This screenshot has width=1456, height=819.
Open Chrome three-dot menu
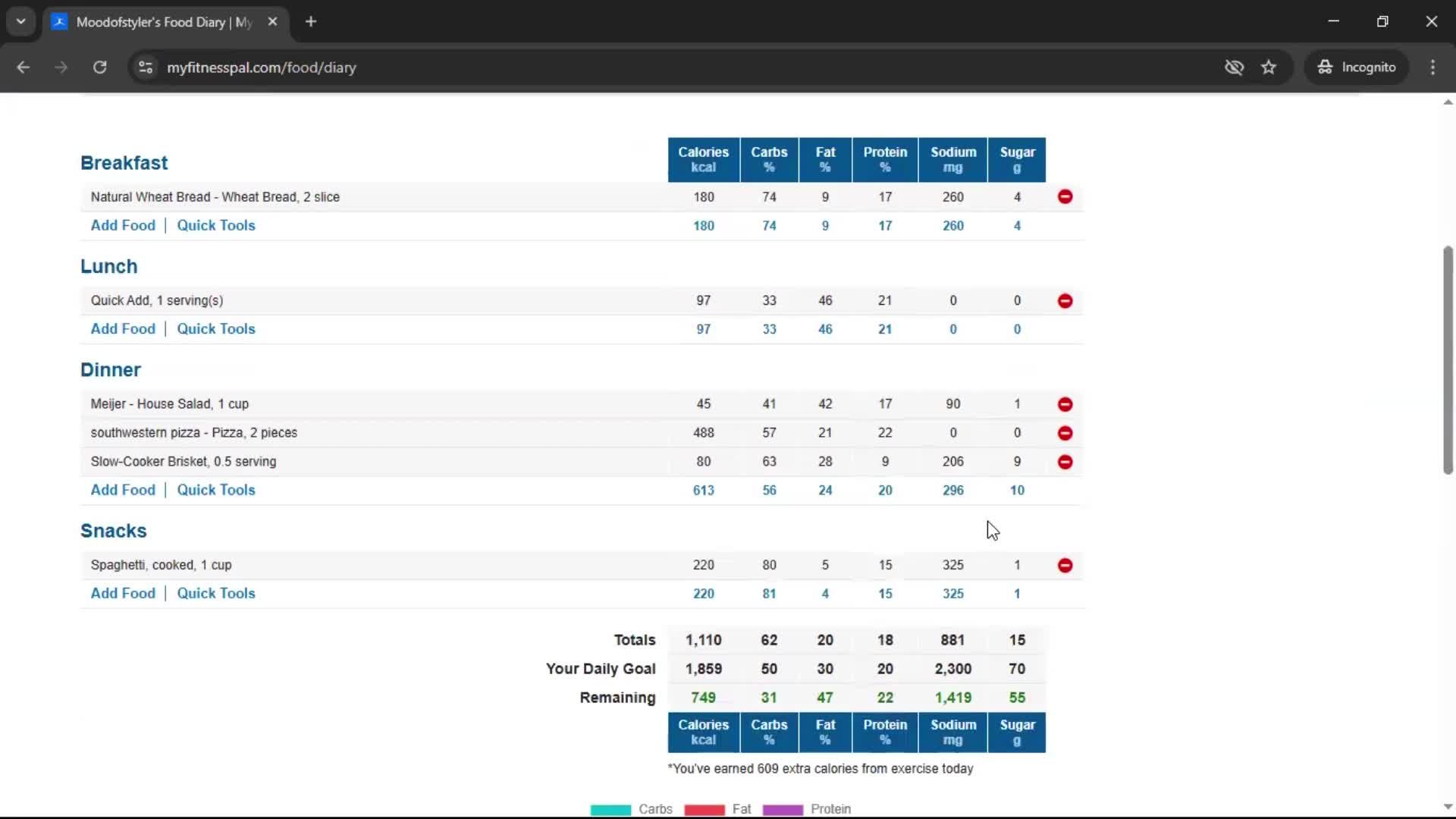[1432, 67]
